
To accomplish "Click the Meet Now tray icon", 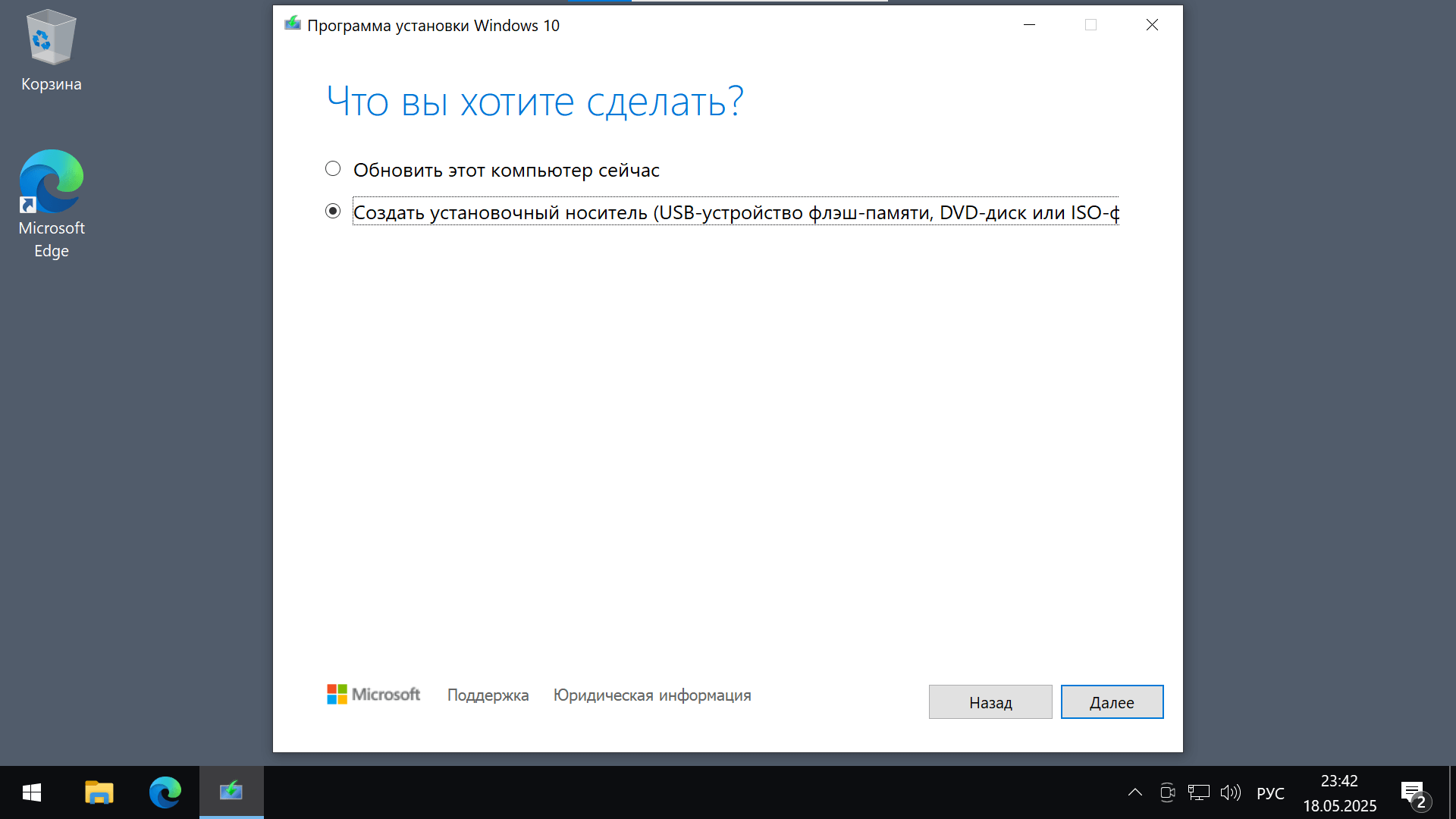I will (x=1167, y=792).
